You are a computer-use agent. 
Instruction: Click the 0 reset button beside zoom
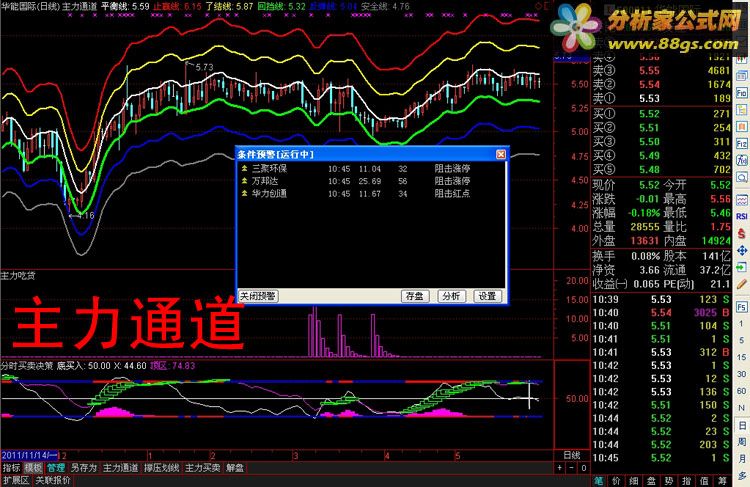point(584,468)
